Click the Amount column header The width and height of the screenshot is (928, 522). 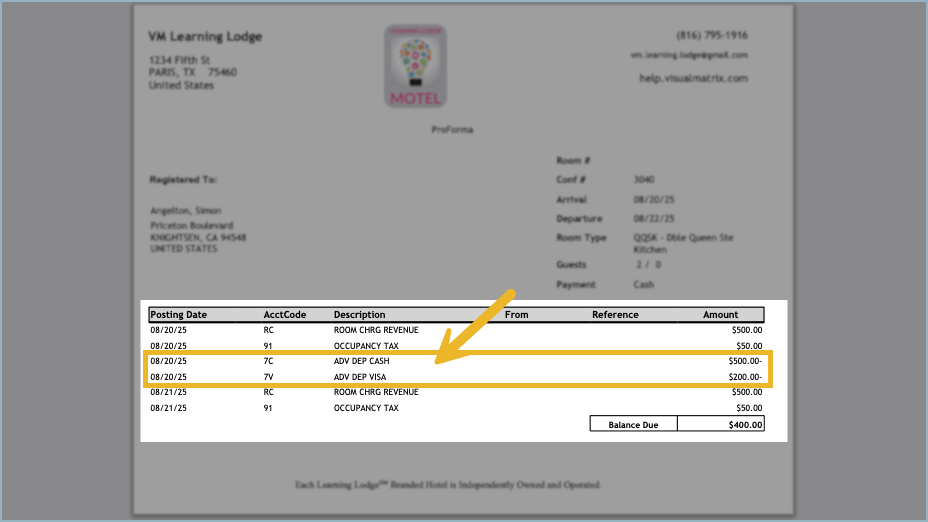click(x=720, y=315)
